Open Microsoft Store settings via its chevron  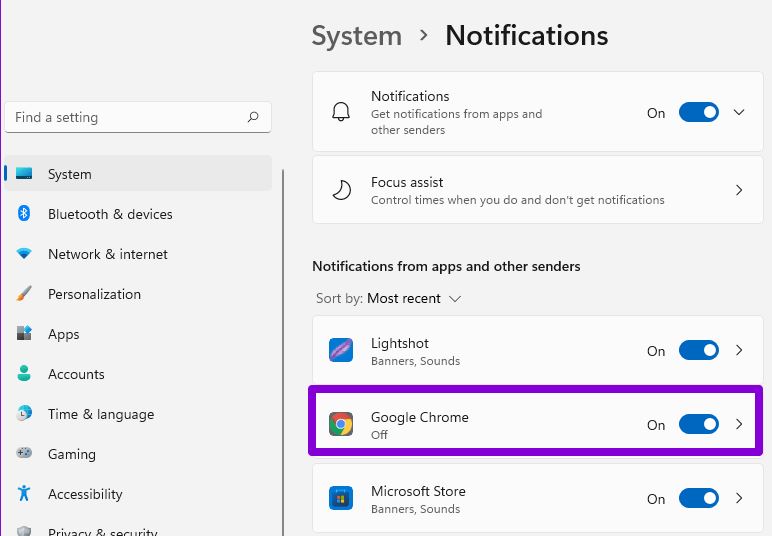pyautogui.click(x=739, y=498)
